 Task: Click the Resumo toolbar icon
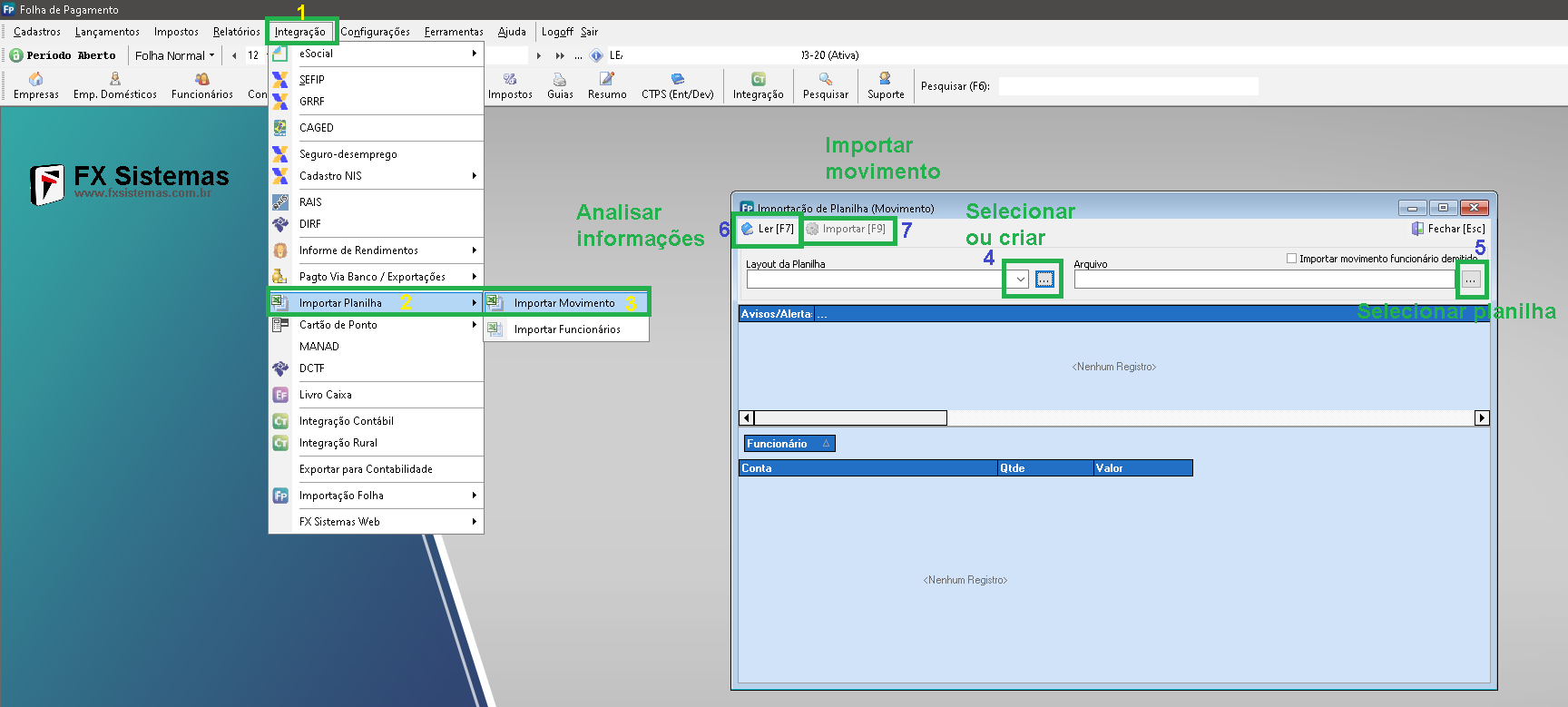[606, 86]
